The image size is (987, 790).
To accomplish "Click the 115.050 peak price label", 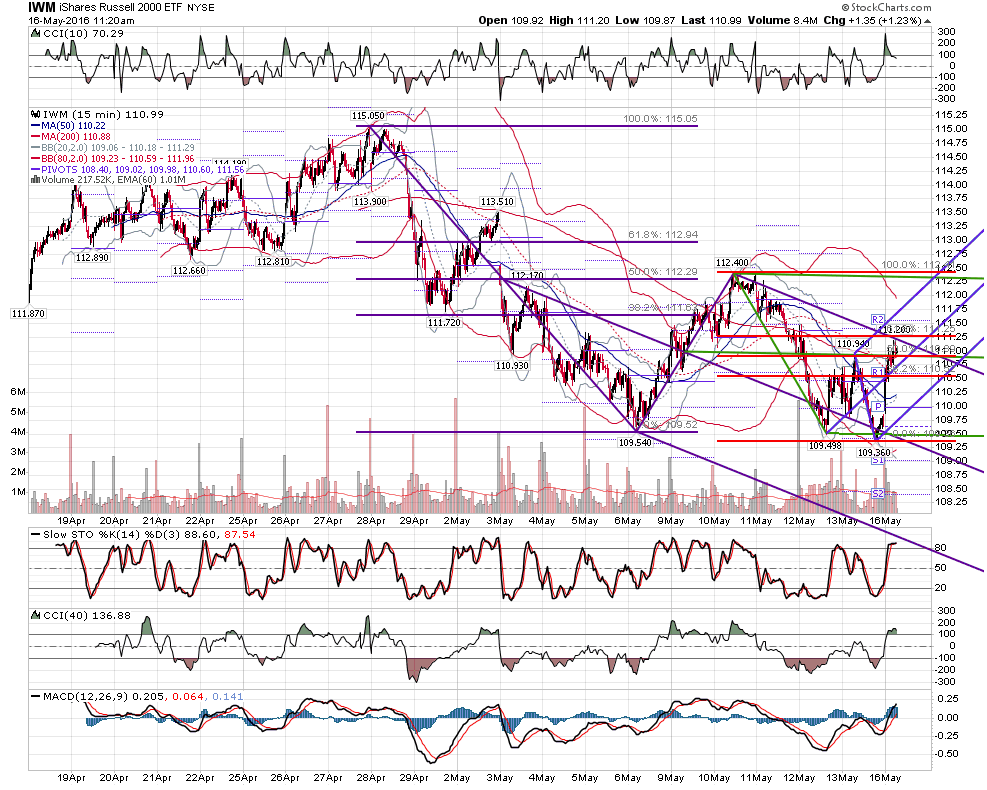I will tap(368, 116).
